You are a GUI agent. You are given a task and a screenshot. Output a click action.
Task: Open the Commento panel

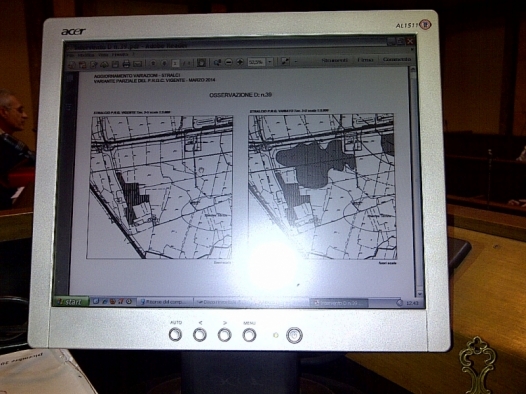pos(397,59)
